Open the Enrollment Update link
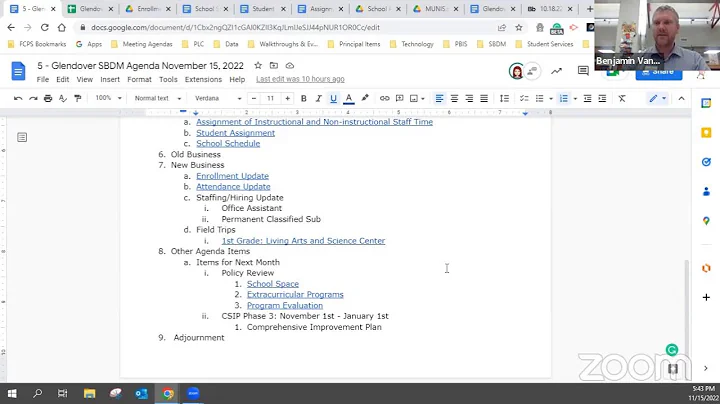This screenshot has width=720, height=404. click(x=232, y=176)
